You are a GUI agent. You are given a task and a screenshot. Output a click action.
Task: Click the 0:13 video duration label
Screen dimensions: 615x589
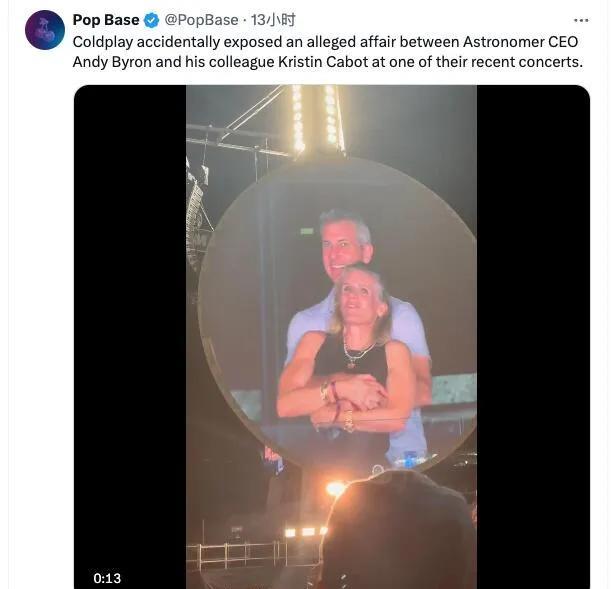(107, 577)
